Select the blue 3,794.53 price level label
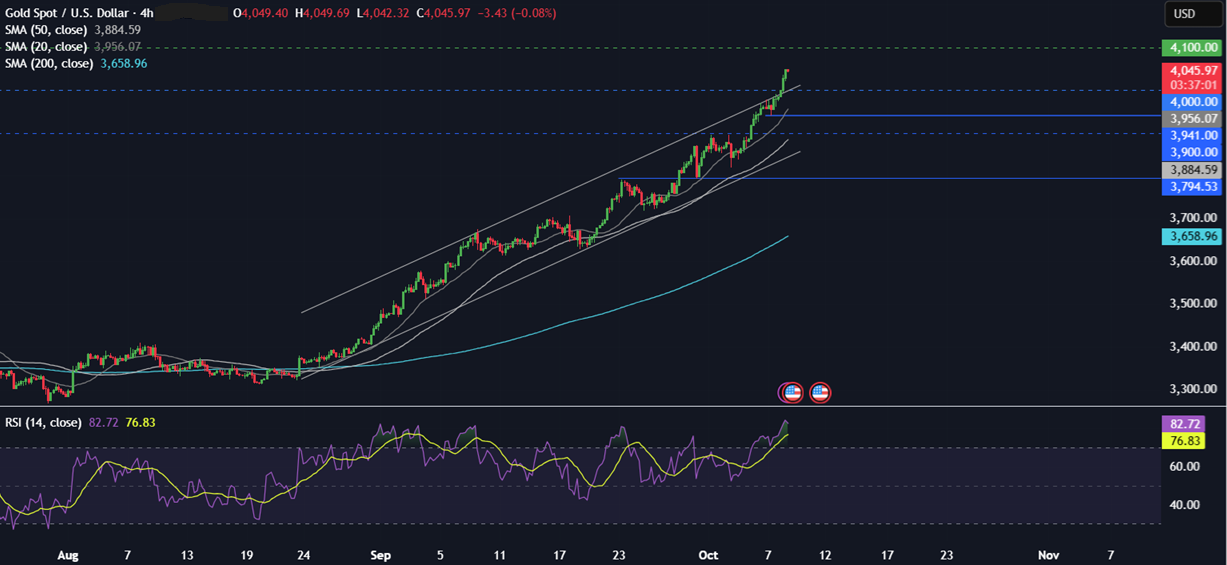Image resolution: width=1227 pixels, height=565 pixels. [1190, 186]
